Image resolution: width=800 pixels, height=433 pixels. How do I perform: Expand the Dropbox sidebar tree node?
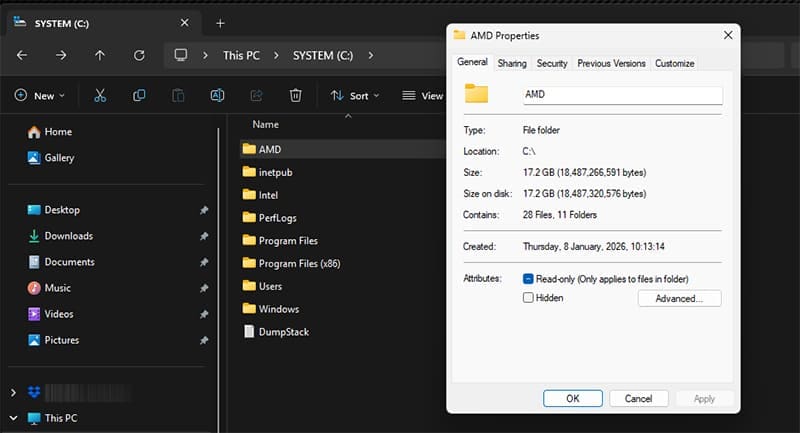(13, 392)
